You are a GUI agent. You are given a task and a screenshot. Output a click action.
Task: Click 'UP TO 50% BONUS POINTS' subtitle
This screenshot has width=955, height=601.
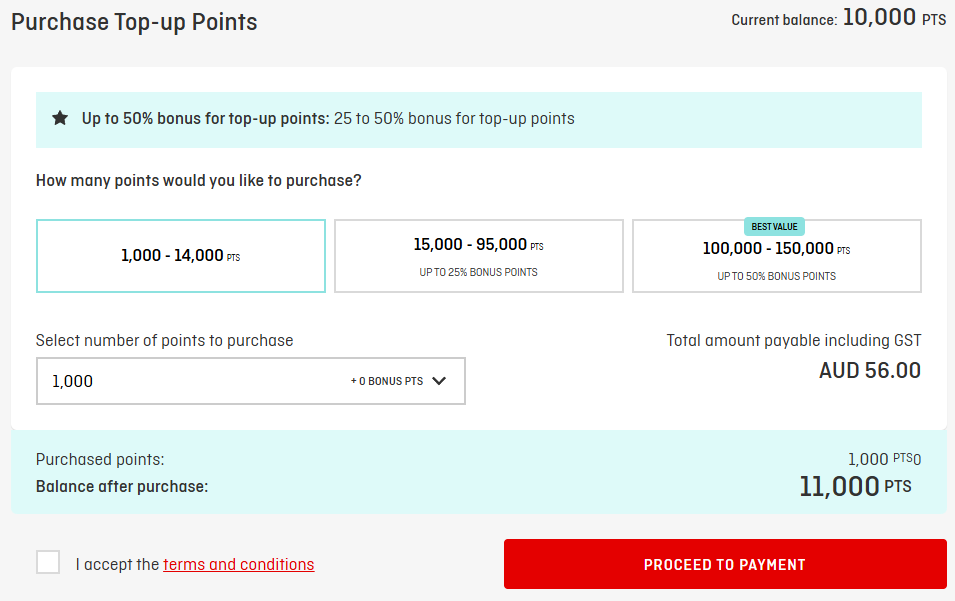(777, 276)
